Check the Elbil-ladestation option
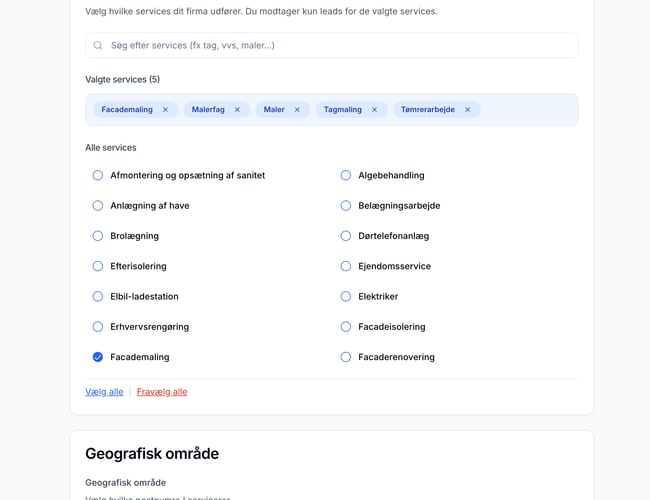The width and height of the screenshot is (650, 500). pyautogui.click(x=98, y=296)
